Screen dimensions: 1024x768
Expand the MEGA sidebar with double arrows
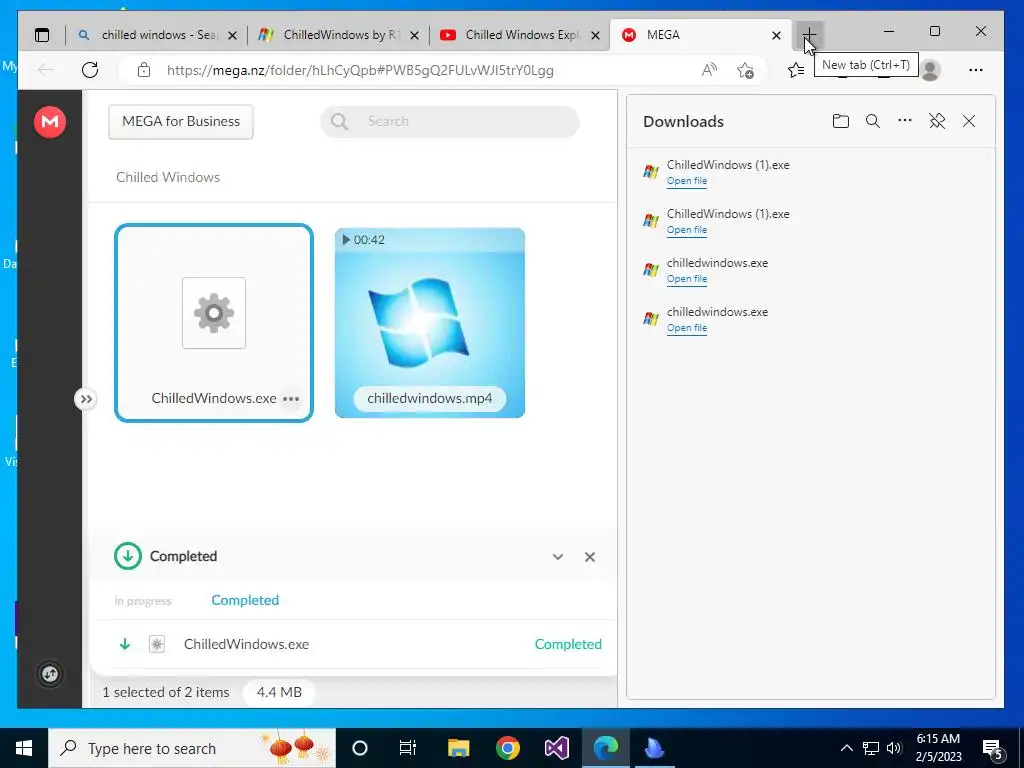click(x=86, y=399)
